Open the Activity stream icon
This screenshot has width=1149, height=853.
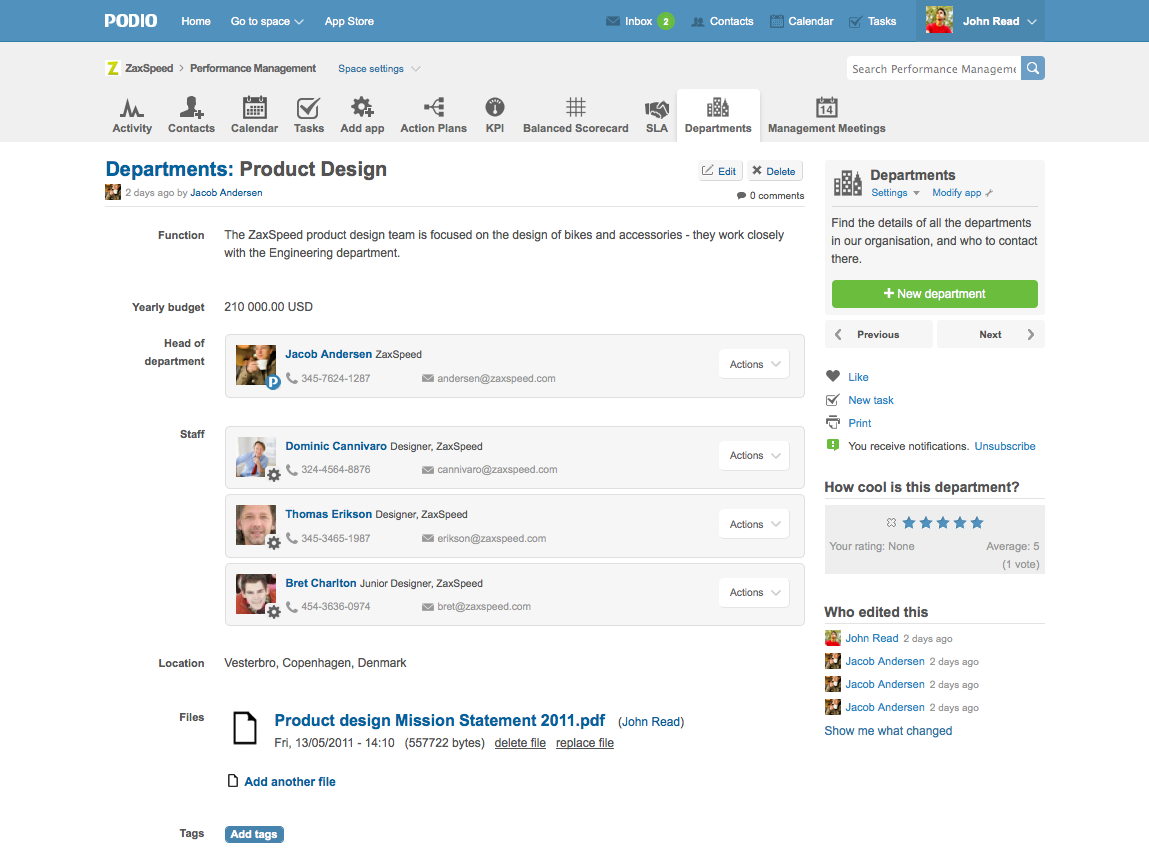coord(132,108)
